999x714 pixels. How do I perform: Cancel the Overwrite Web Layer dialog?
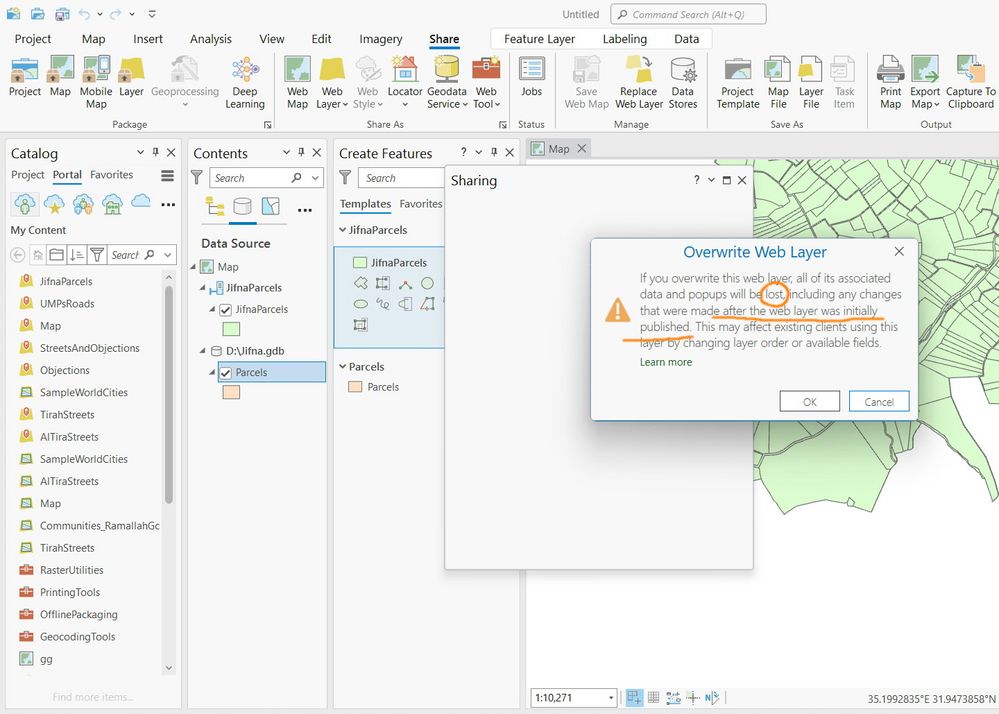[x=879, y=402]
